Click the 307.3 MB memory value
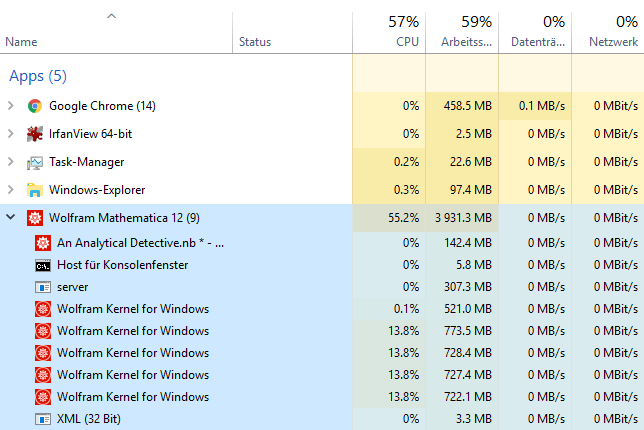 (468, 287)
